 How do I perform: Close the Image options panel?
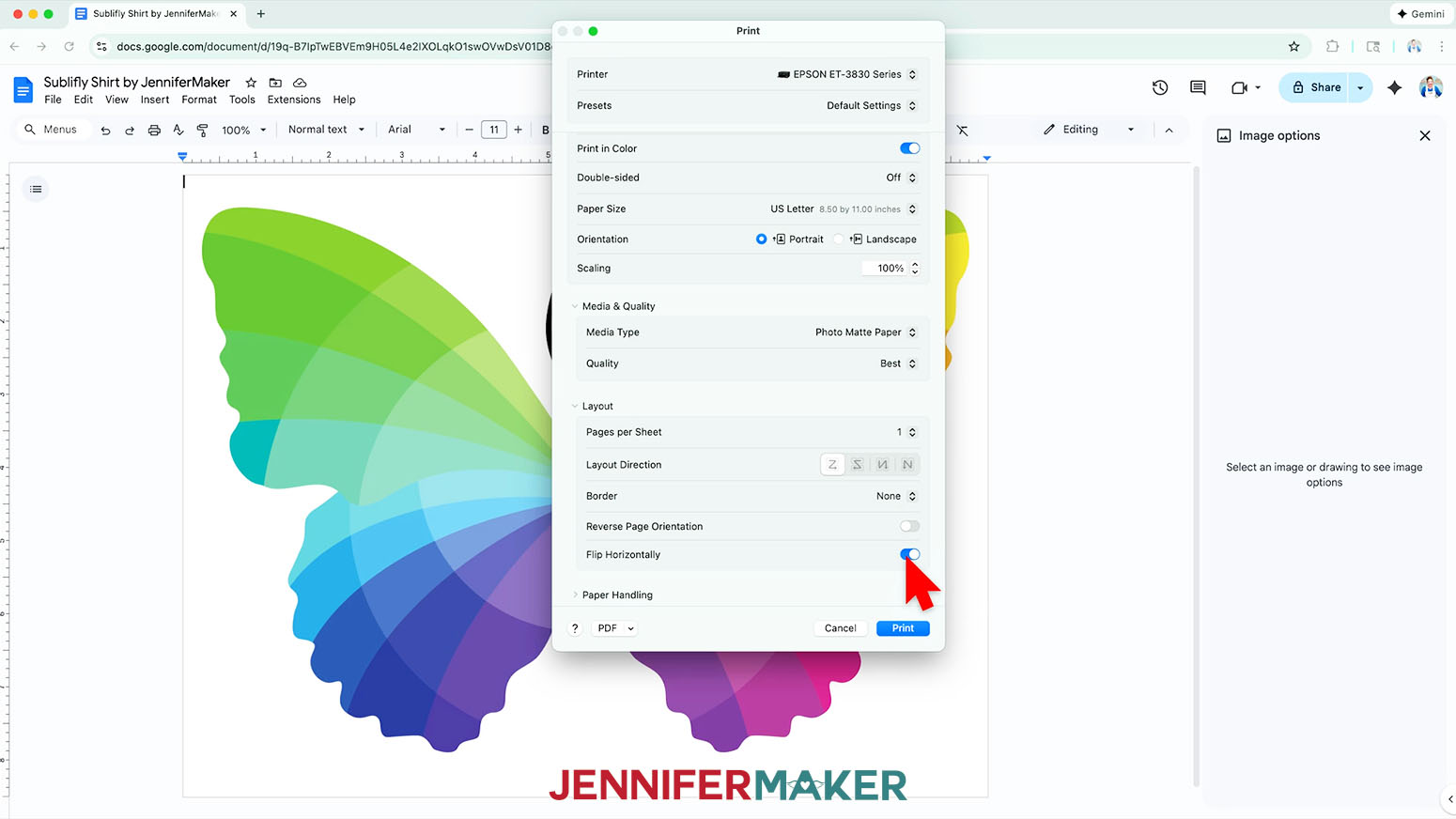[1425, 135]
